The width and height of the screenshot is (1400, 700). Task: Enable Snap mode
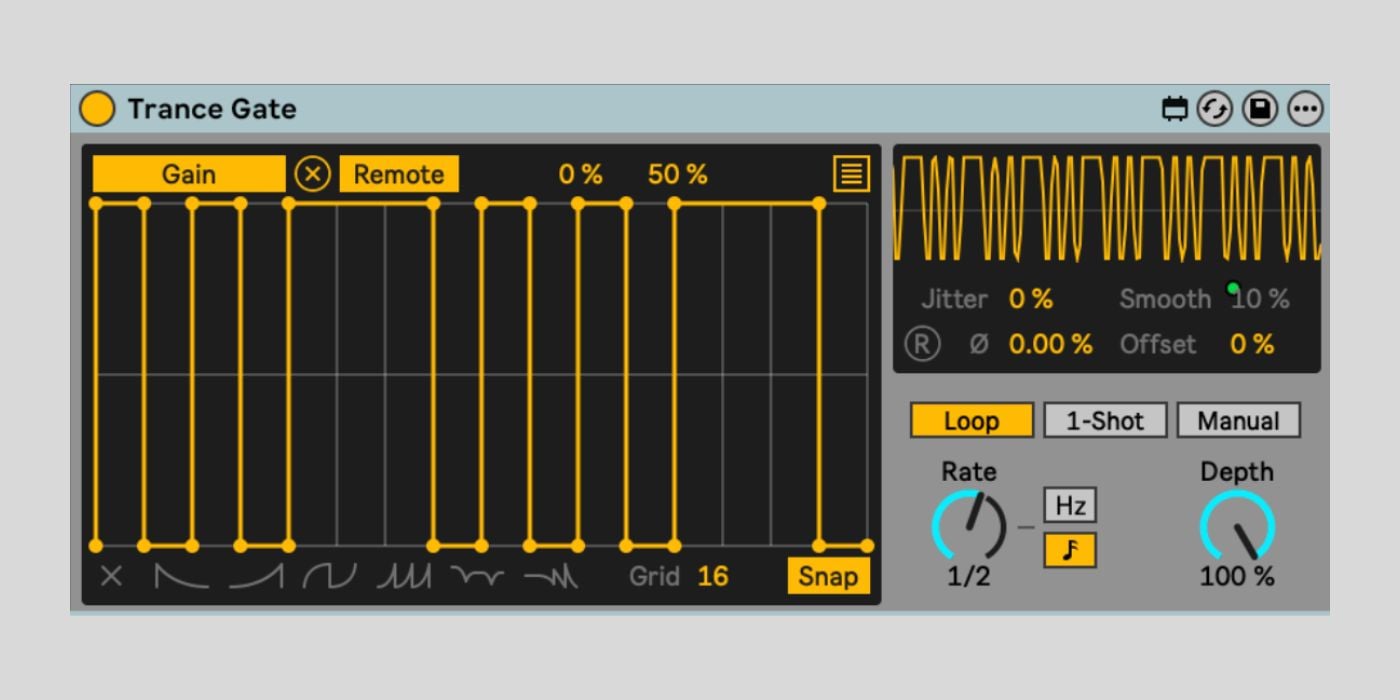(830, 577)
